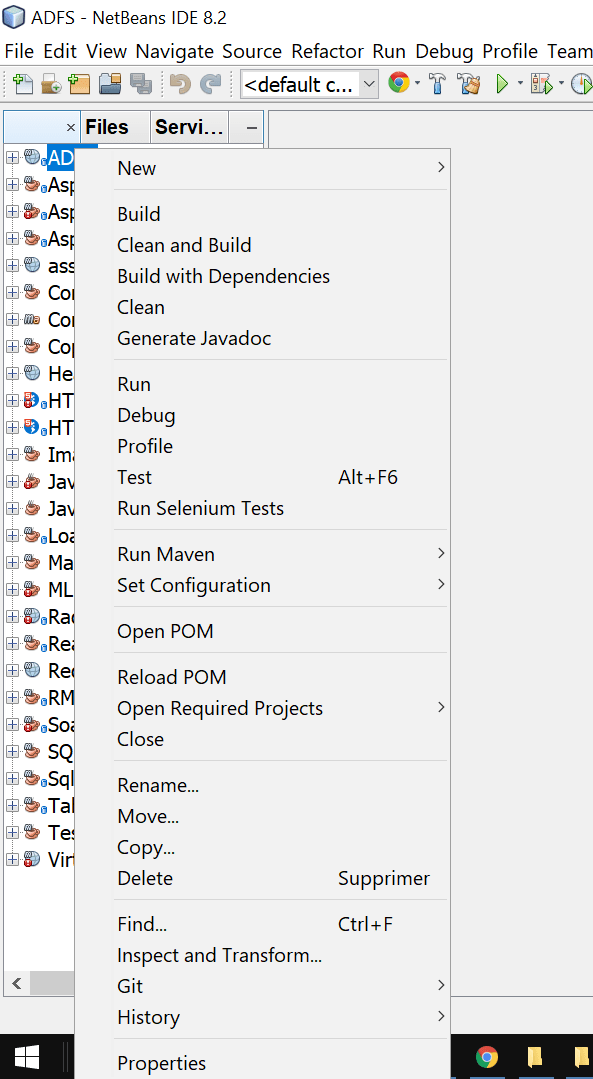Screen dimensions: 593x1079
Task: Click the Save All toolbar icon
Action: [x=138, y=84]
